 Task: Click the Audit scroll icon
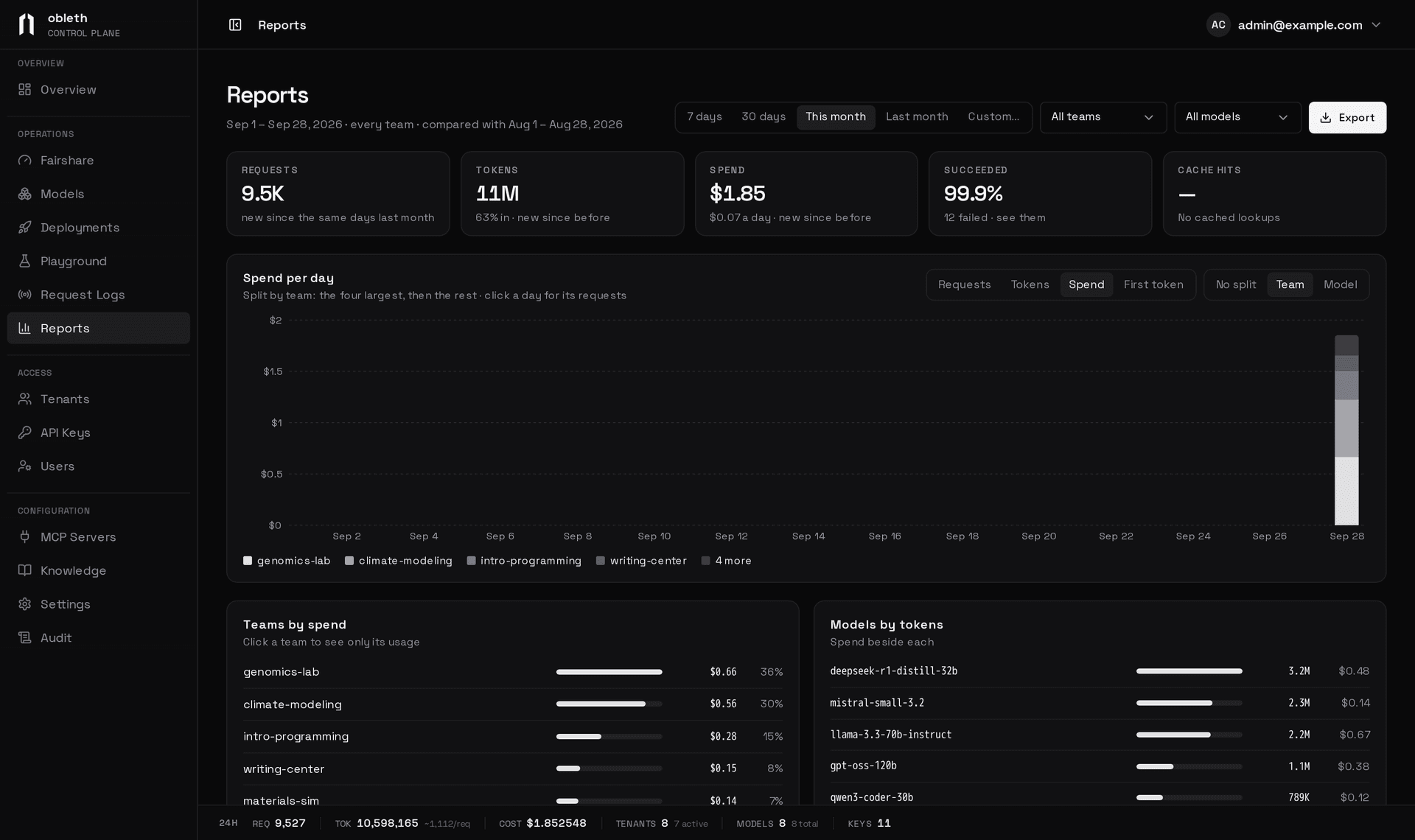25,637
